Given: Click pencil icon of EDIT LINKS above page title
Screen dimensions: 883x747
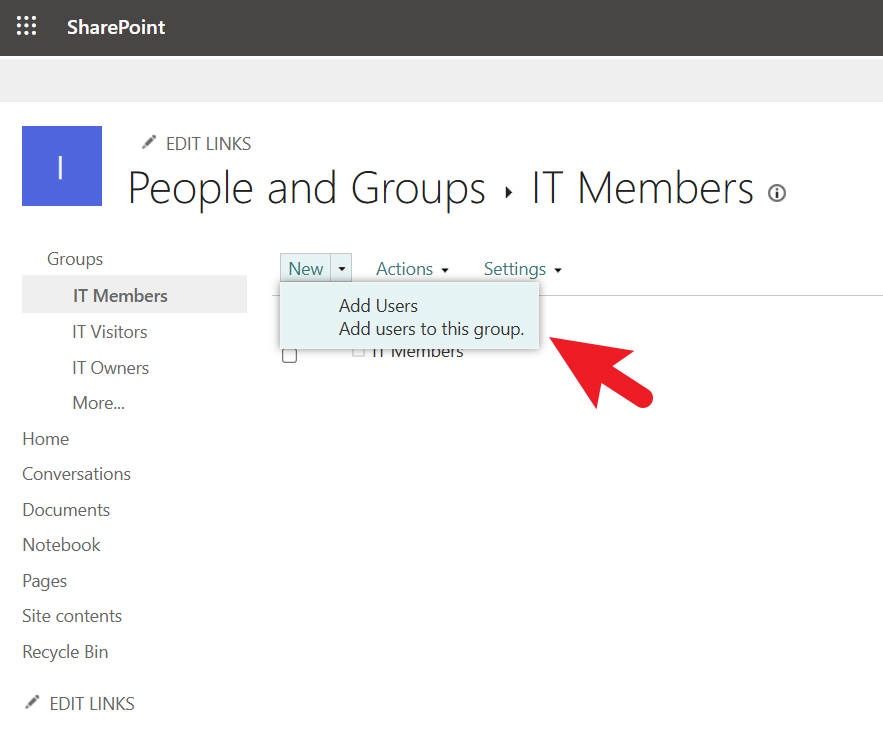Looking at the screenshot, I should 149,143.
